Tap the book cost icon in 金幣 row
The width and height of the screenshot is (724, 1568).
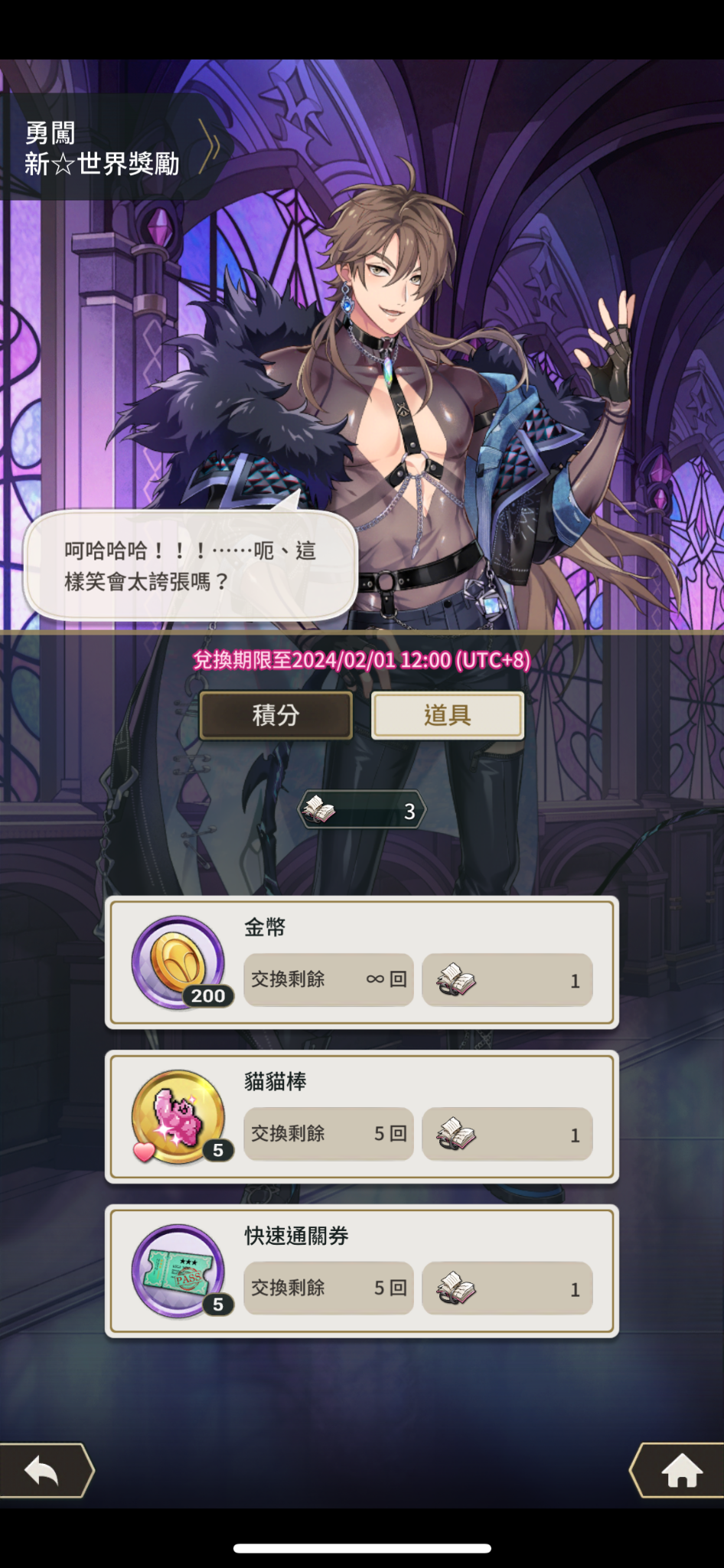tap(455, 980)
